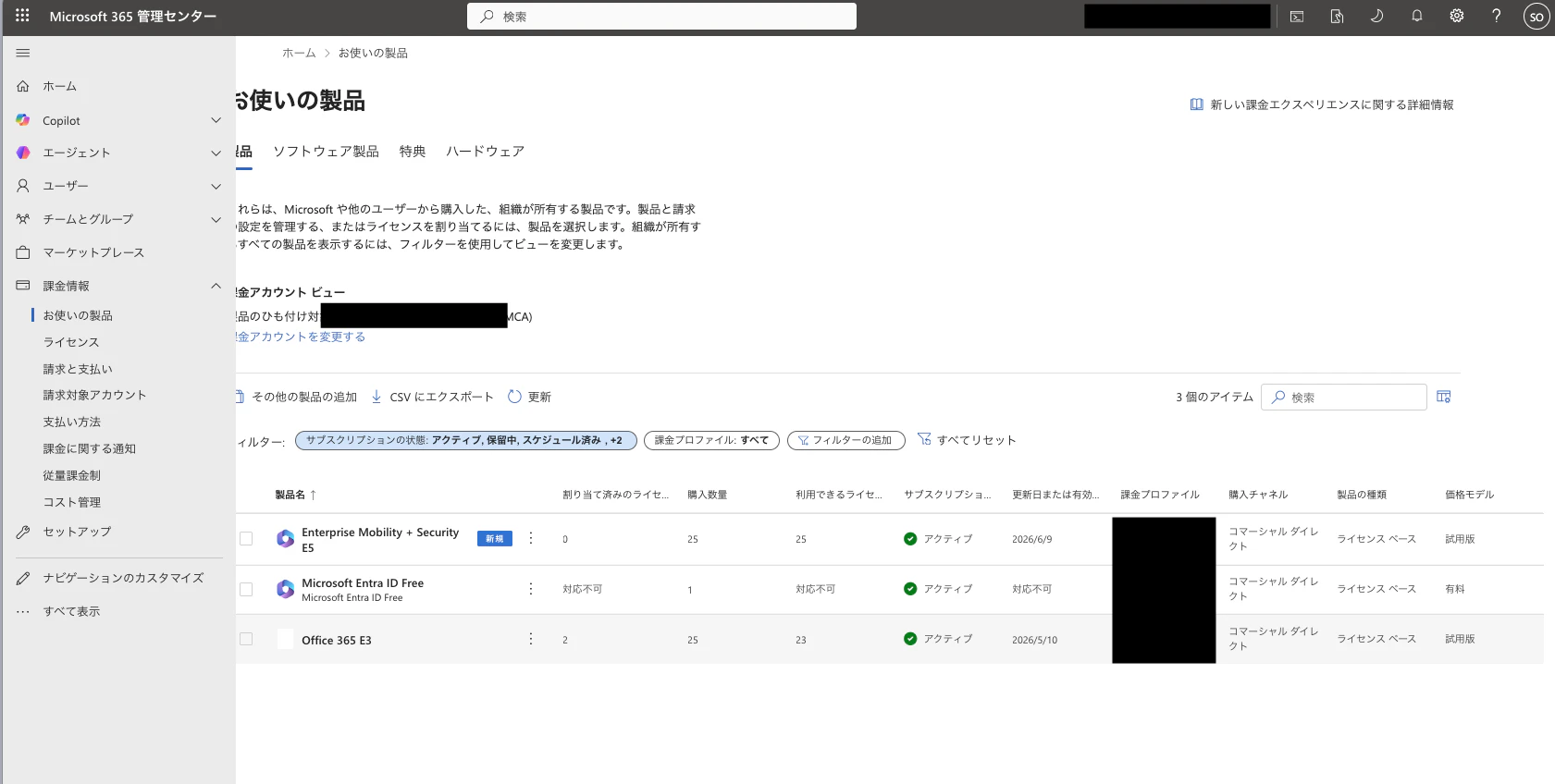Screen dimensions: 1555x784
Task: Click the Enterprise Mobility product icon
Action: [x=286, y=538]
